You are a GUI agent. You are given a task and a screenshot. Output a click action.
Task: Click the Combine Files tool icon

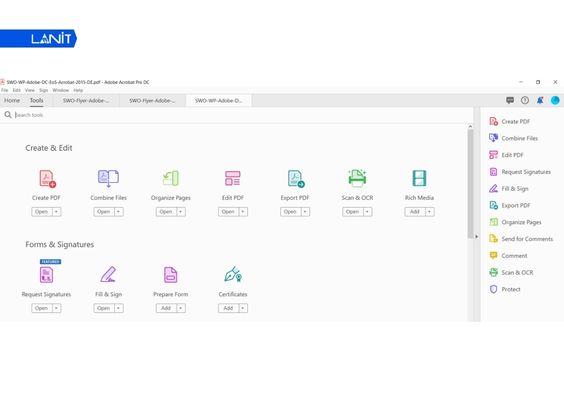(x=108, y=178)
